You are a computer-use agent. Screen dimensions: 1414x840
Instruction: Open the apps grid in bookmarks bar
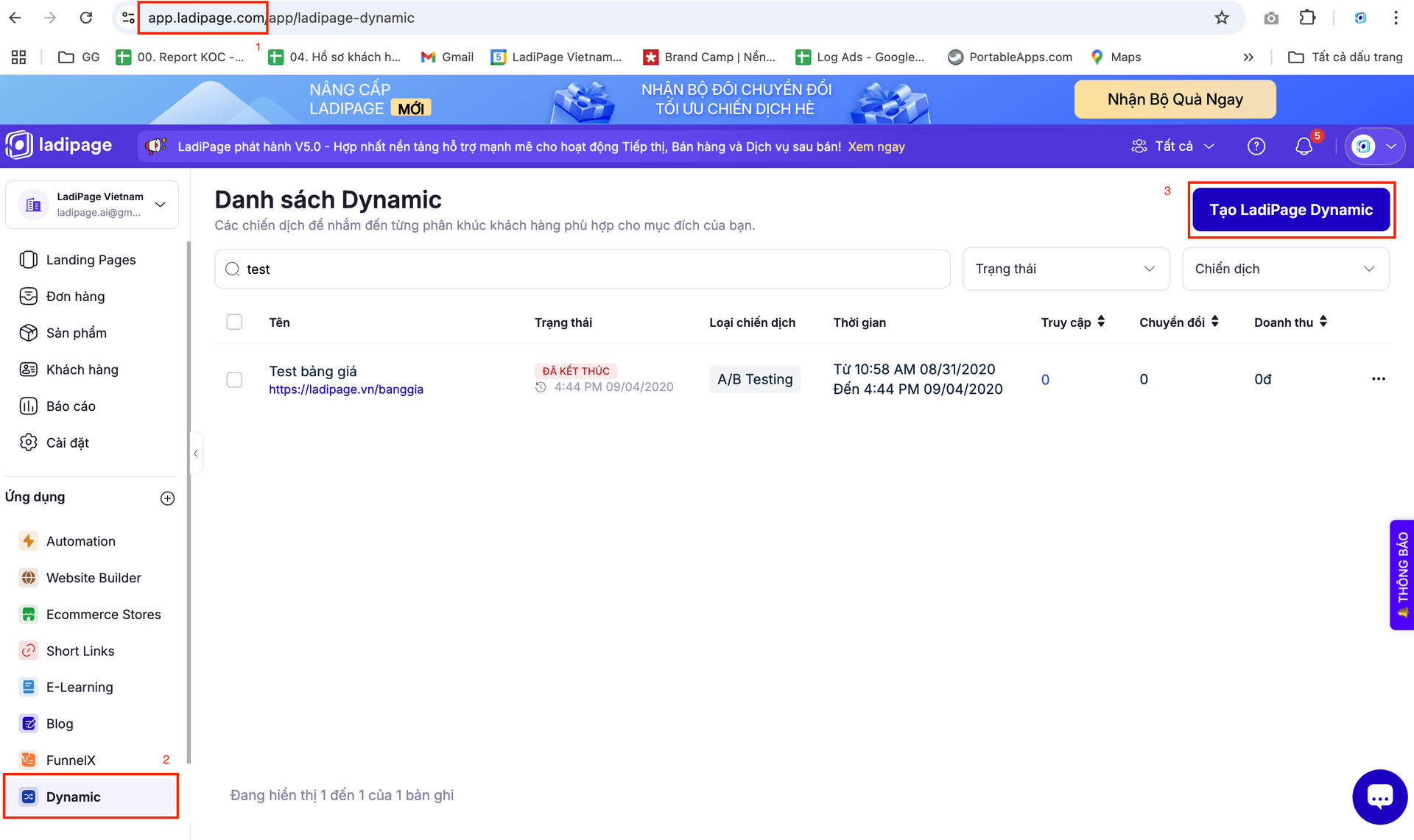pyautogui.click(x=19, y=57)
